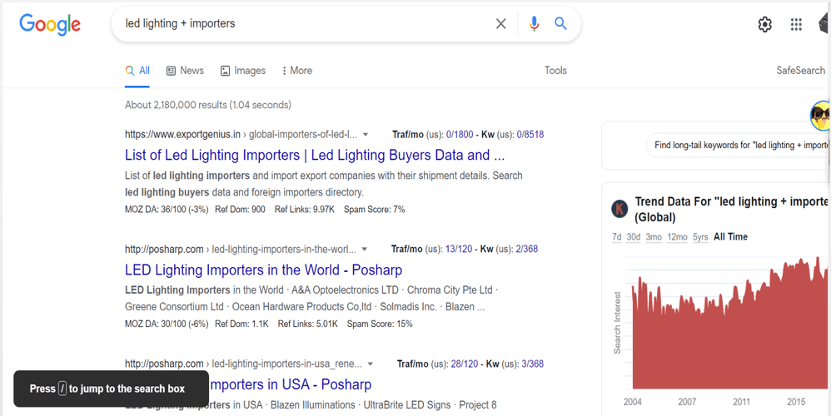Expand dropdown arrow beside led-lighting-importers-in-usa URL
The height and width of the screenshot is (416, 832).
tap(370, 365)
